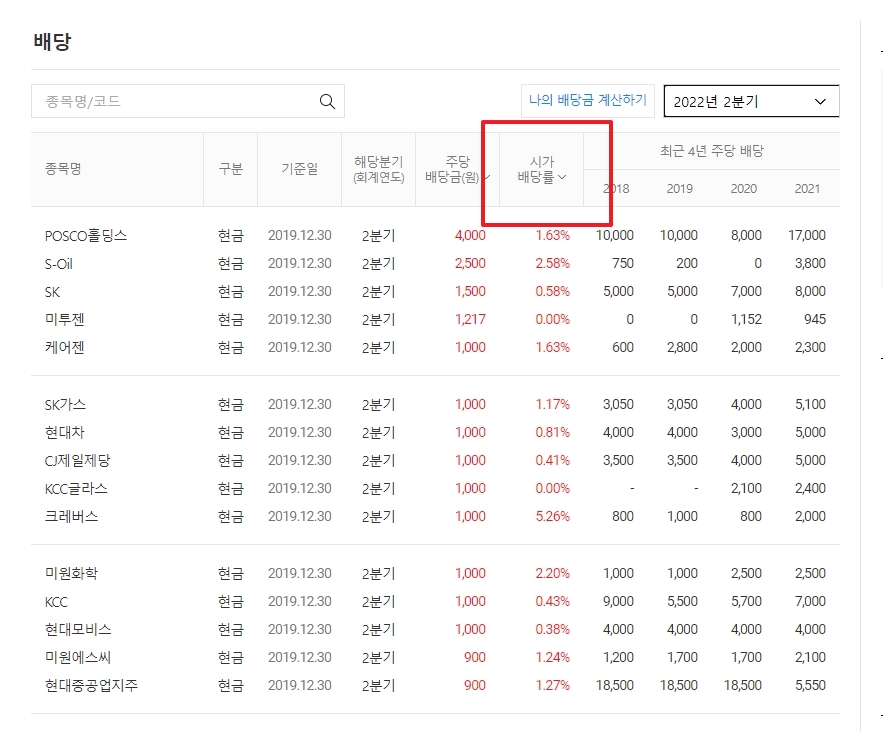
Task: Select SK가스 2021 dividend 5,100
Action: (810, 404)
